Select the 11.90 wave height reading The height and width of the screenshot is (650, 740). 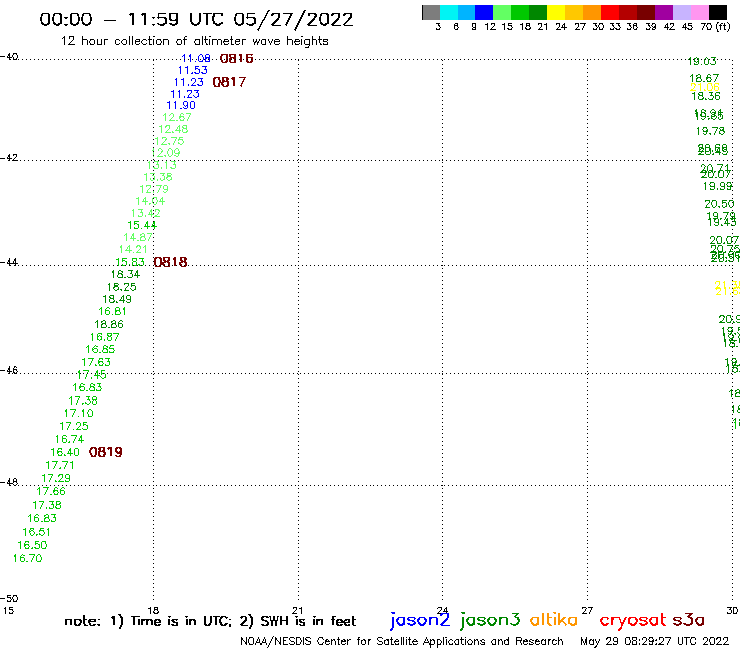(181, 105)
